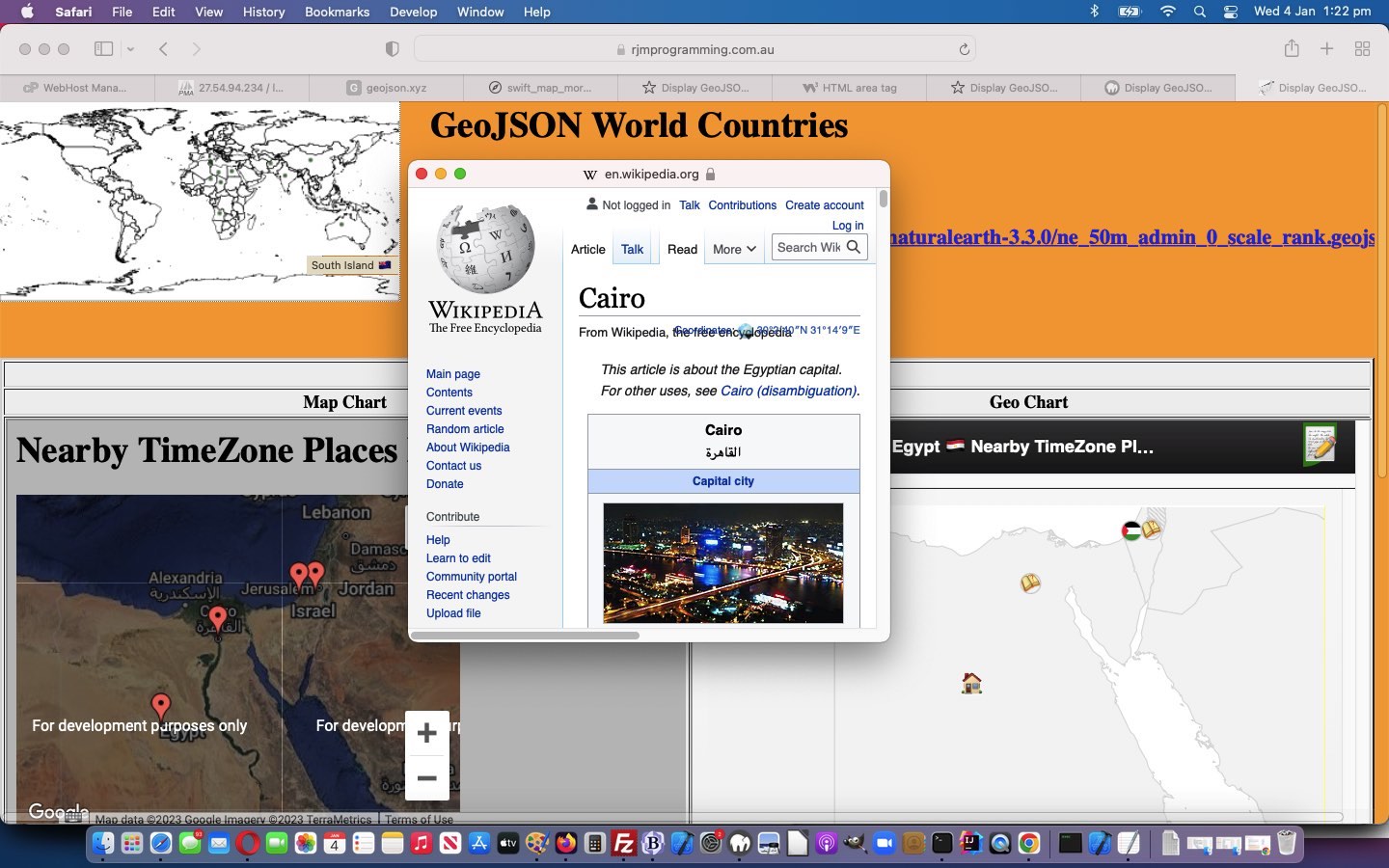Click the Create account link
This screenshot has height=868, width=1389.
825,205
